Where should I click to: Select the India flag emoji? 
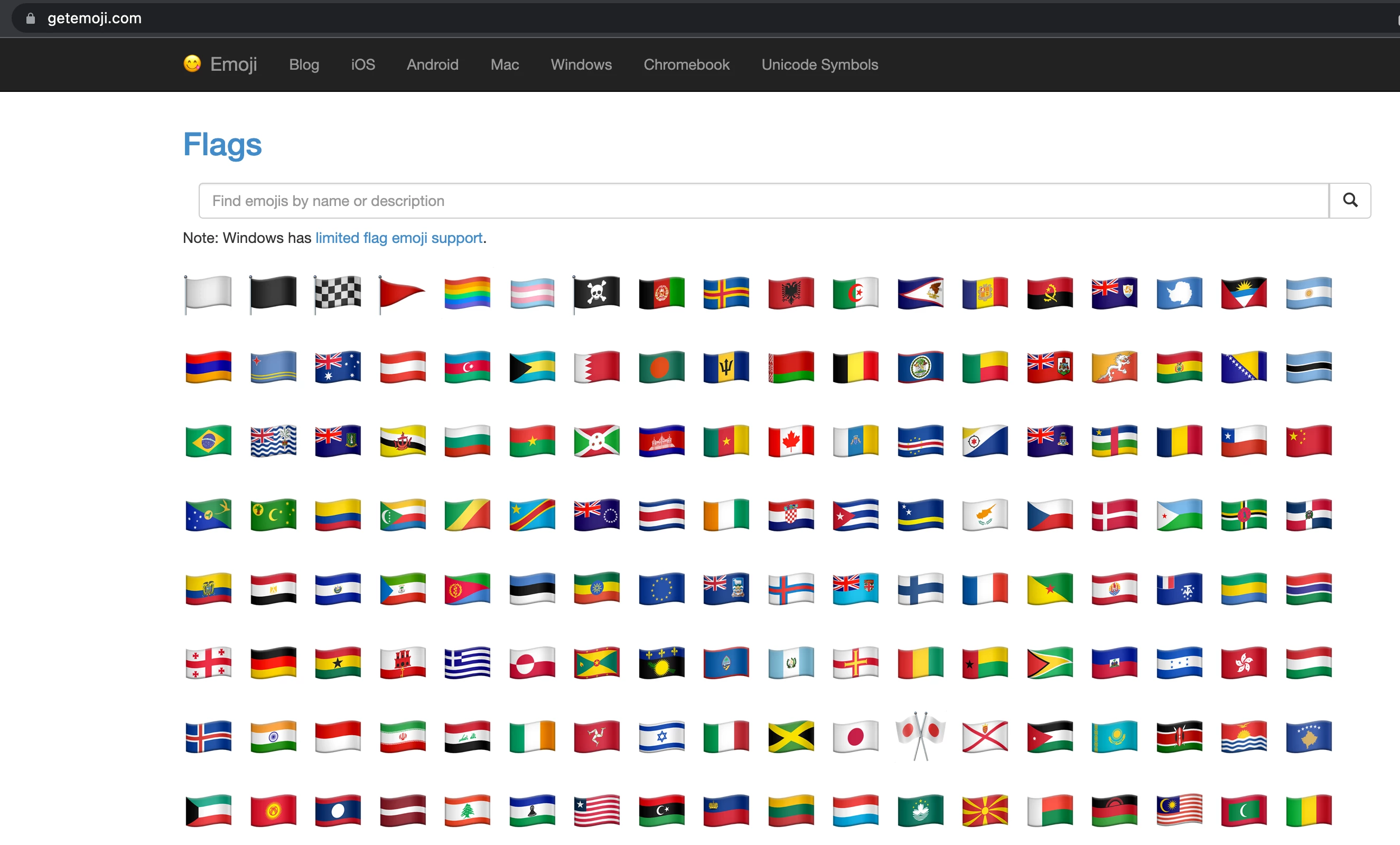click(x=273, y=736)
